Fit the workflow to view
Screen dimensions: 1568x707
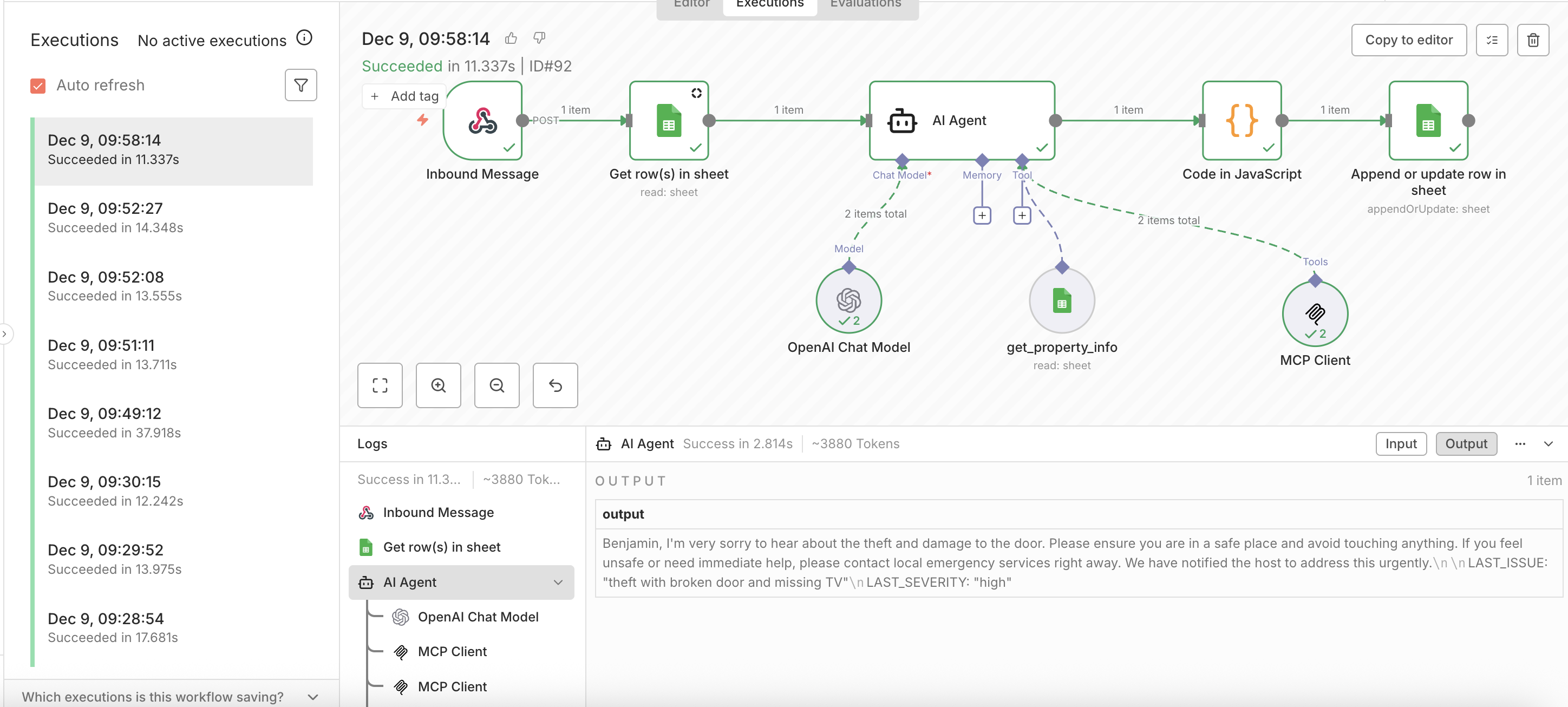pos(380,385)
